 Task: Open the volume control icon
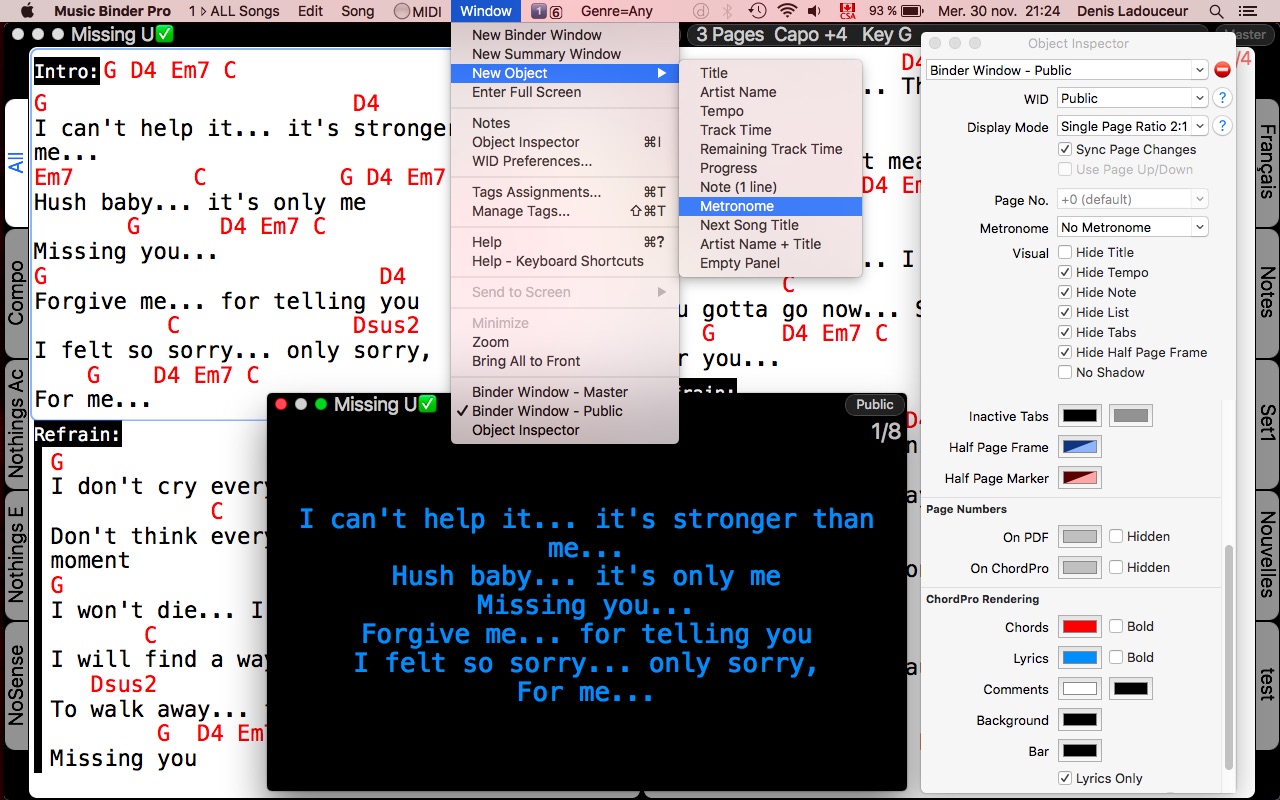(816, 11)
